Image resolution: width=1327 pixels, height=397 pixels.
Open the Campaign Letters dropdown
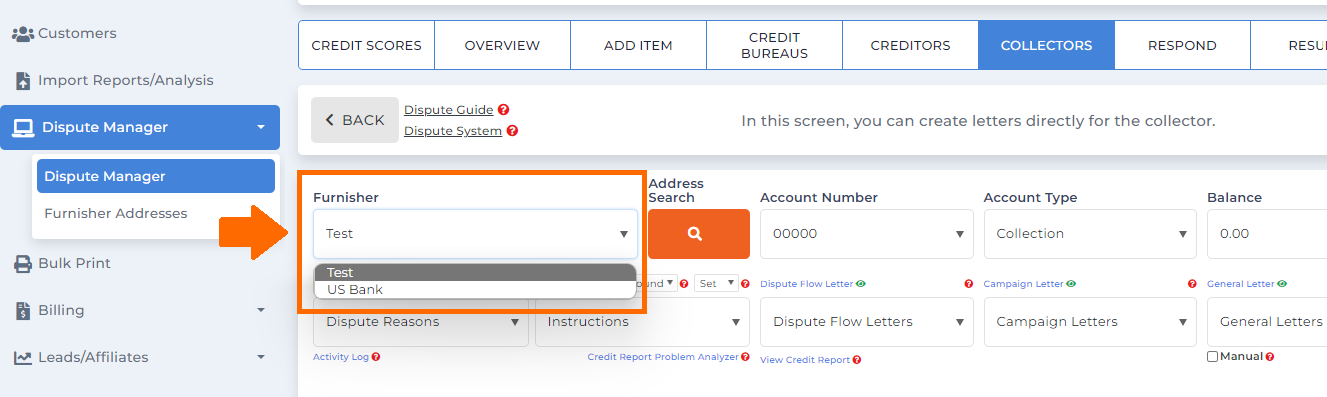click(1090, 322)
